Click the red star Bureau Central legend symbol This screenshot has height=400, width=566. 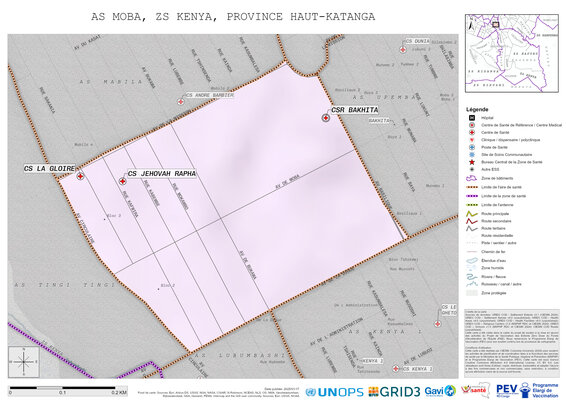coord(471,162)
